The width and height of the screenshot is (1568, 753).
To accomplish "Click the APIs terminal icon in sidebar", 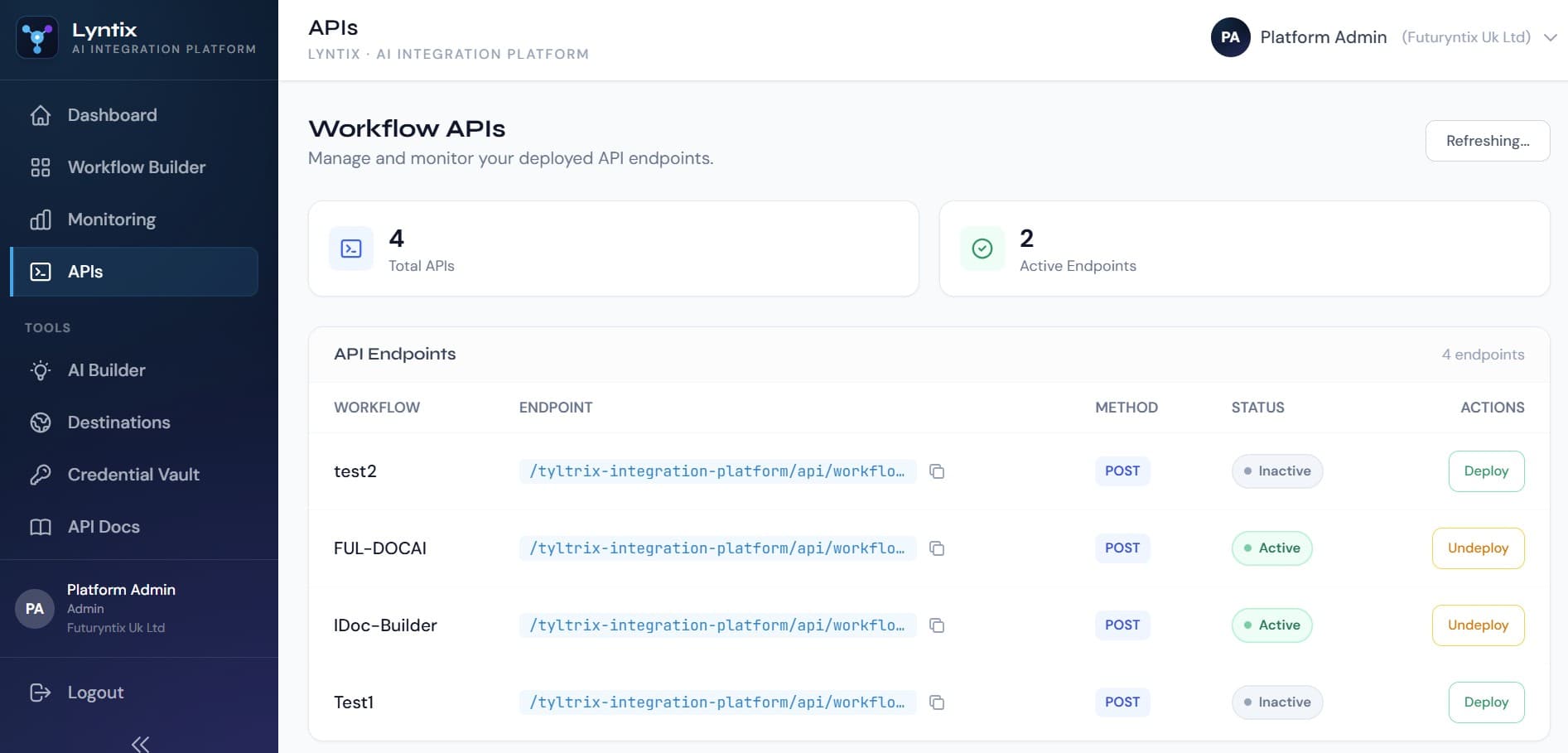I will click(41, 272).
